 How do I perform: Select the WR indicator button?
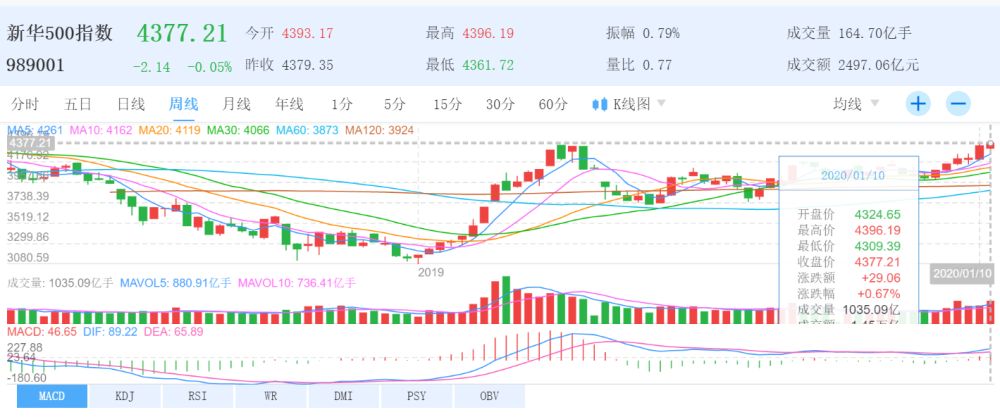tap(271, 397)
